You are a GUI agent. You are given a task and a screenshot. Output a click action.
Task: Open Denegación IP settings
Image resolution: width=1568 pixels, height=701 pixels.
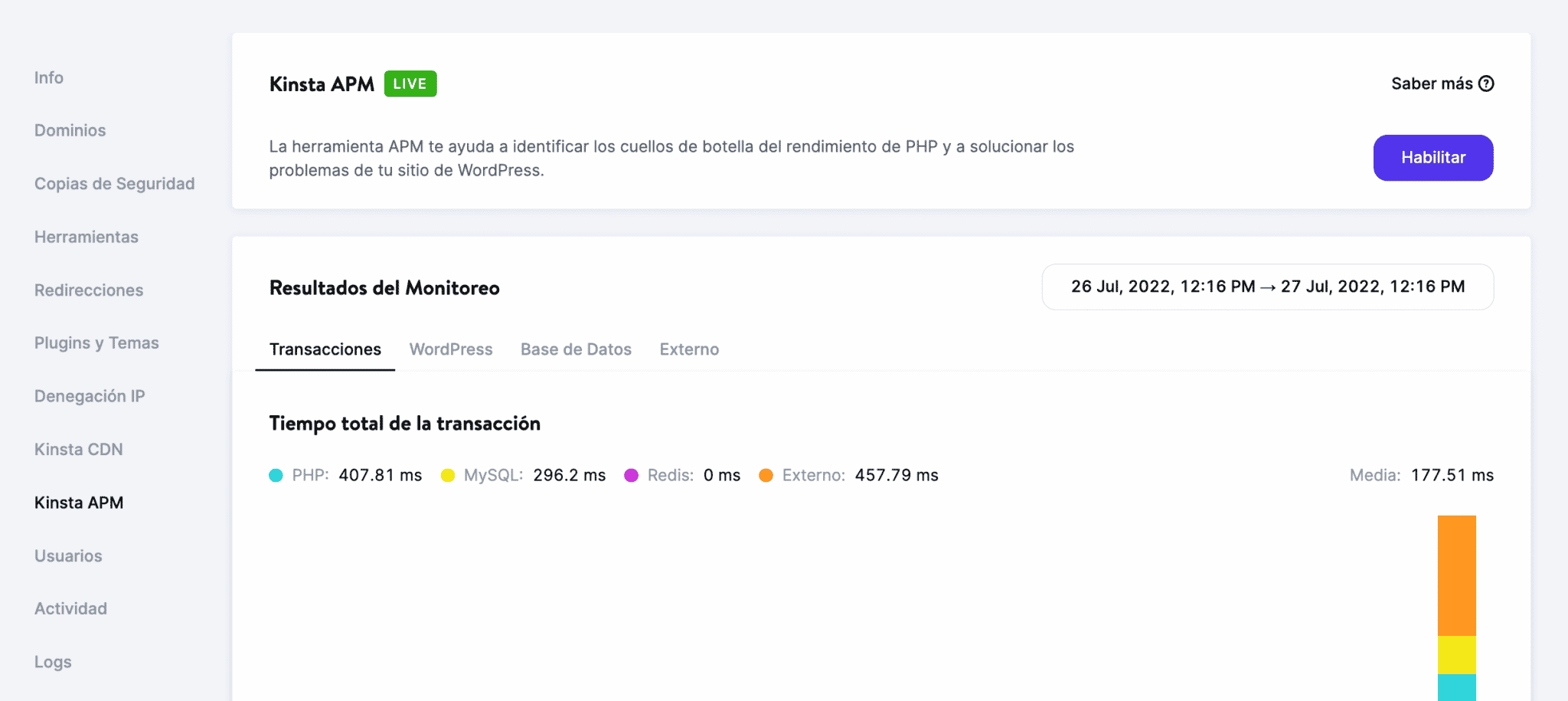point(89,395)
